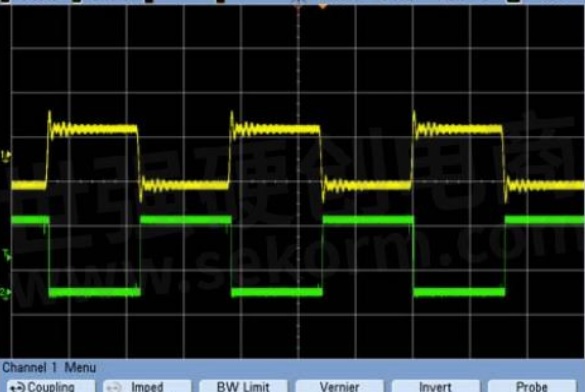The image size is (585, 392).
Task: Open the Probe settings softkey
Action: 532,386
